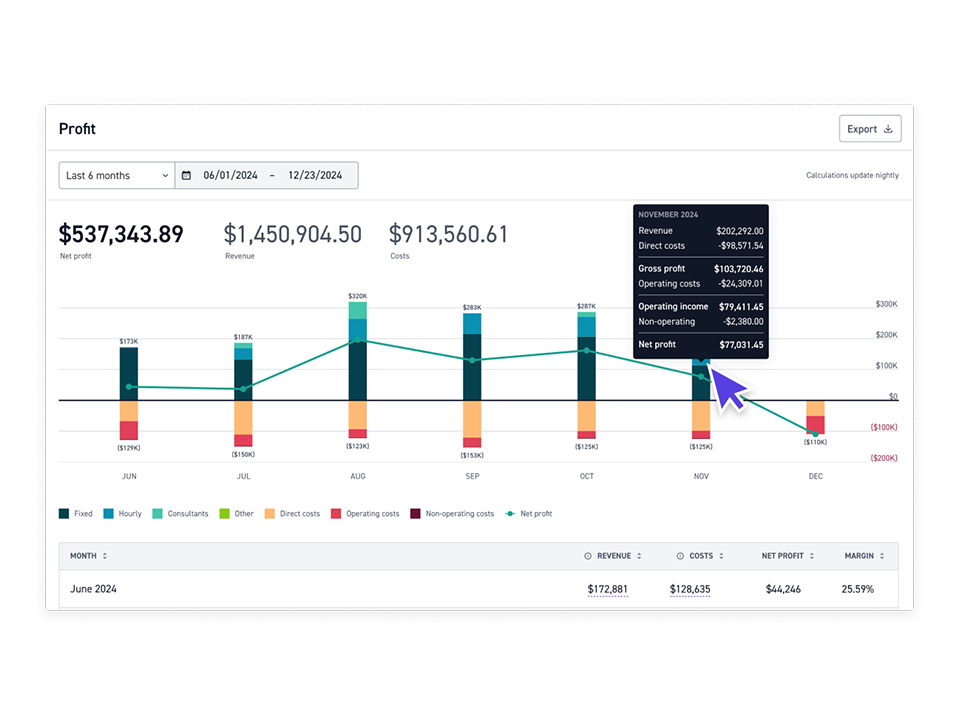Click the end date 12/23/2024 field

[x=314, y=175]
